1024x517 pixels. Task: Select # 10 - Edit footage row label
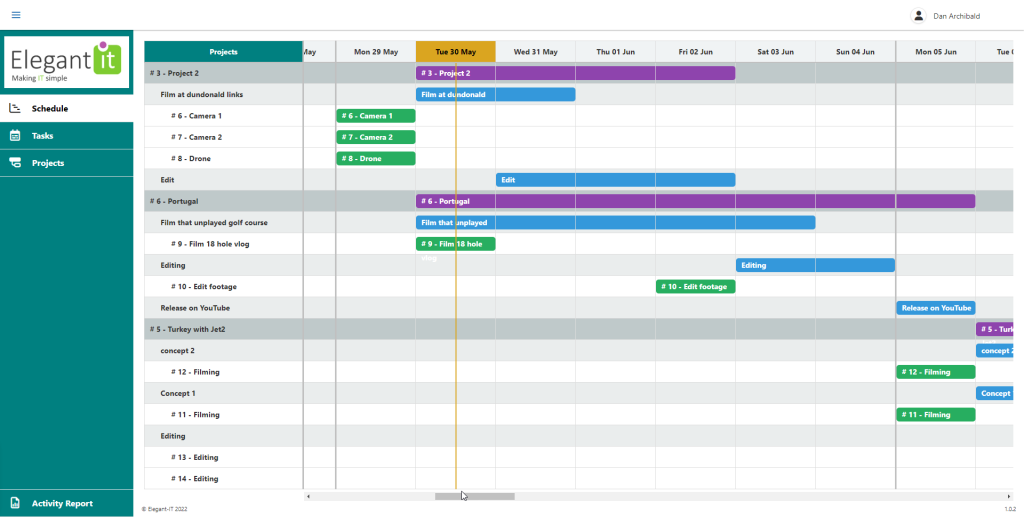[203, 287]
